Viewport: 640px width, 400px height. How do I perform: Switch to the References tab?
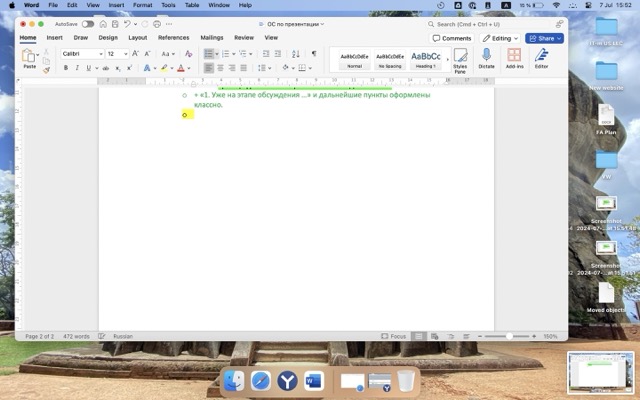(173, 37)
